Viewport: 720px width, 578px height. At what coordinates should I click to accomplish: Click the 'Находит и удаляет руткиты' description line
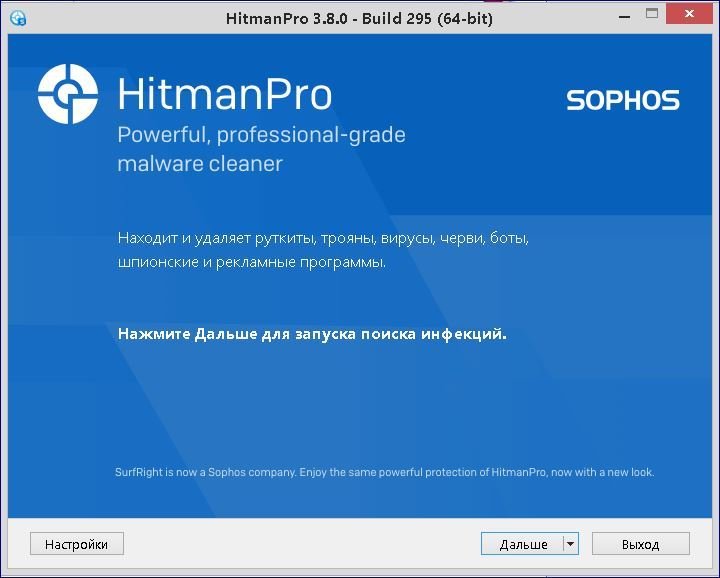click(323, 238)
